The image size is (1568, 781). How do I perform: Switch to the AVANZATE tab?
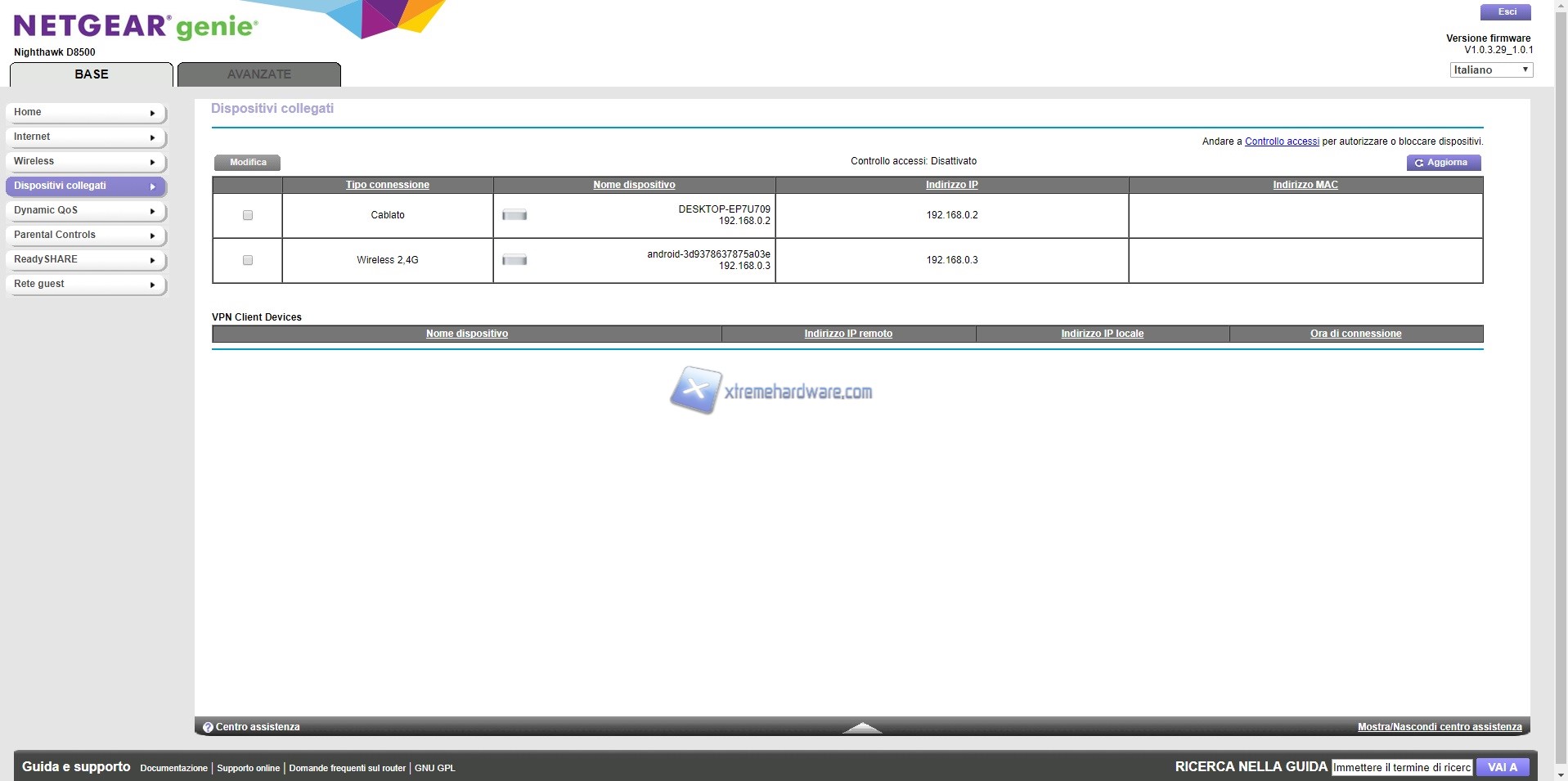(259, 74)
